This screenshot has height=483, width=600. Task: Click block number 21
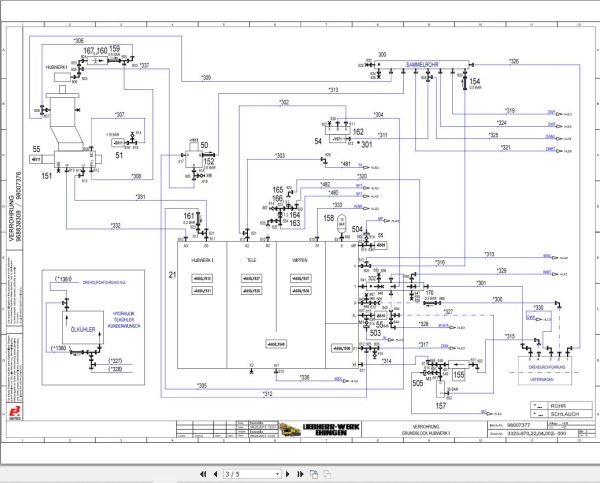click(172, 275)
